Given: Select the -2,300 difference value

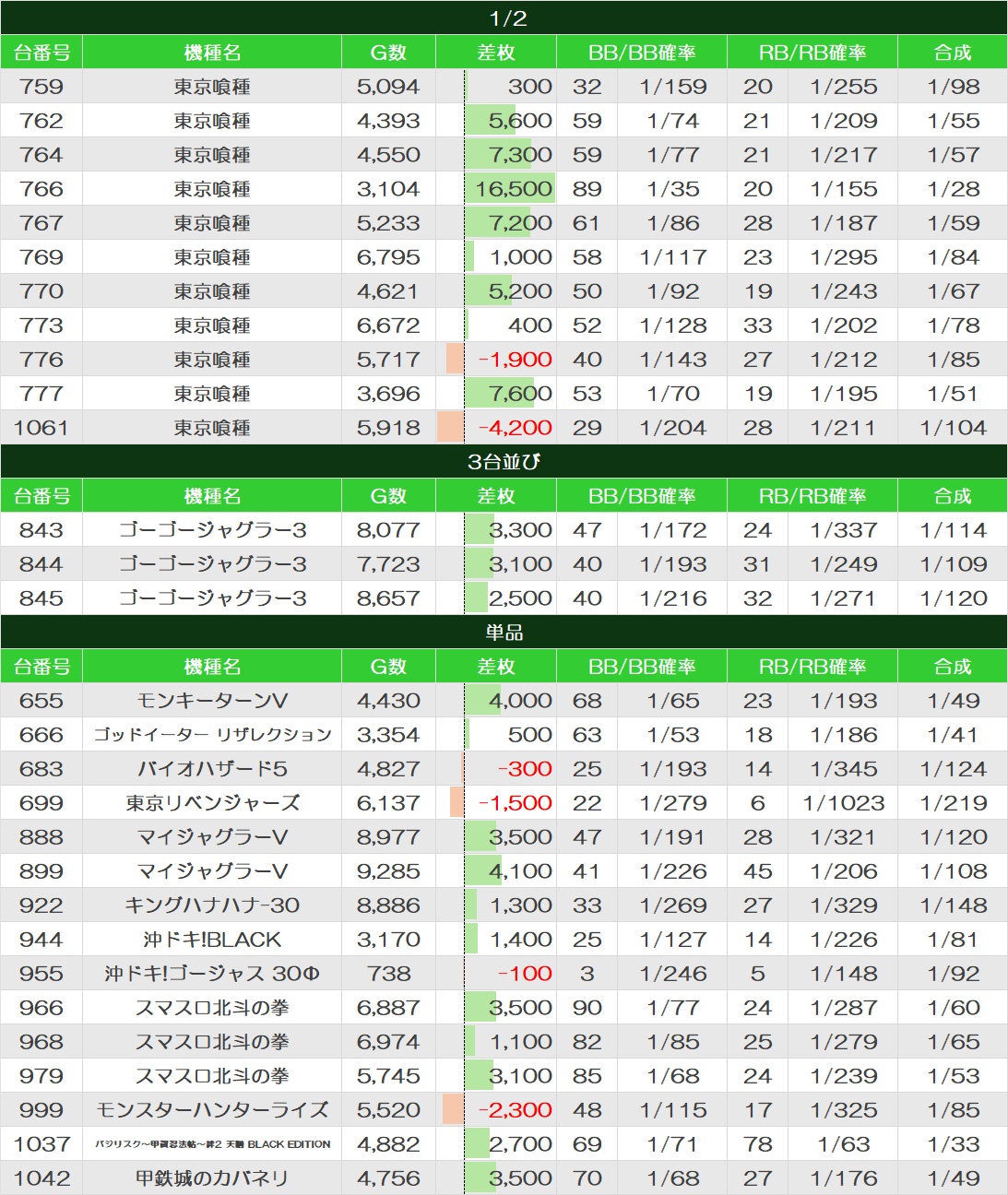Looking at the screenshot, I should pyautogui.click(x=516, y=1110).
